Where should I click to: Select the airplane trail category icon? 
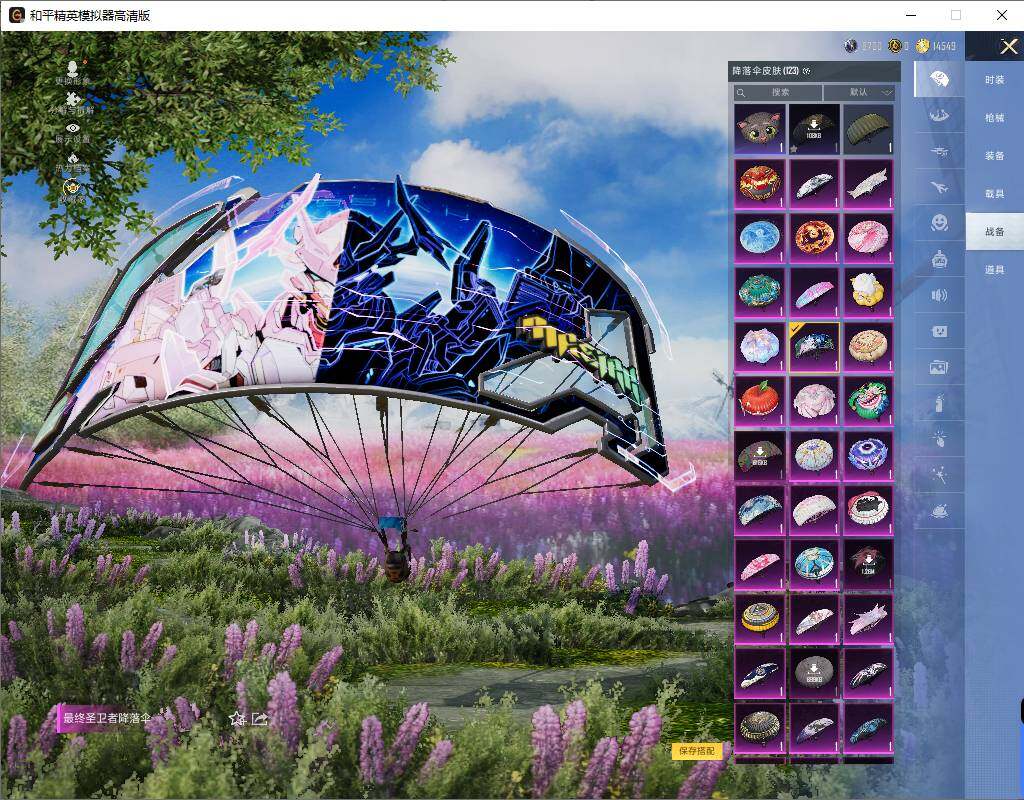click(x=939, y=187)
